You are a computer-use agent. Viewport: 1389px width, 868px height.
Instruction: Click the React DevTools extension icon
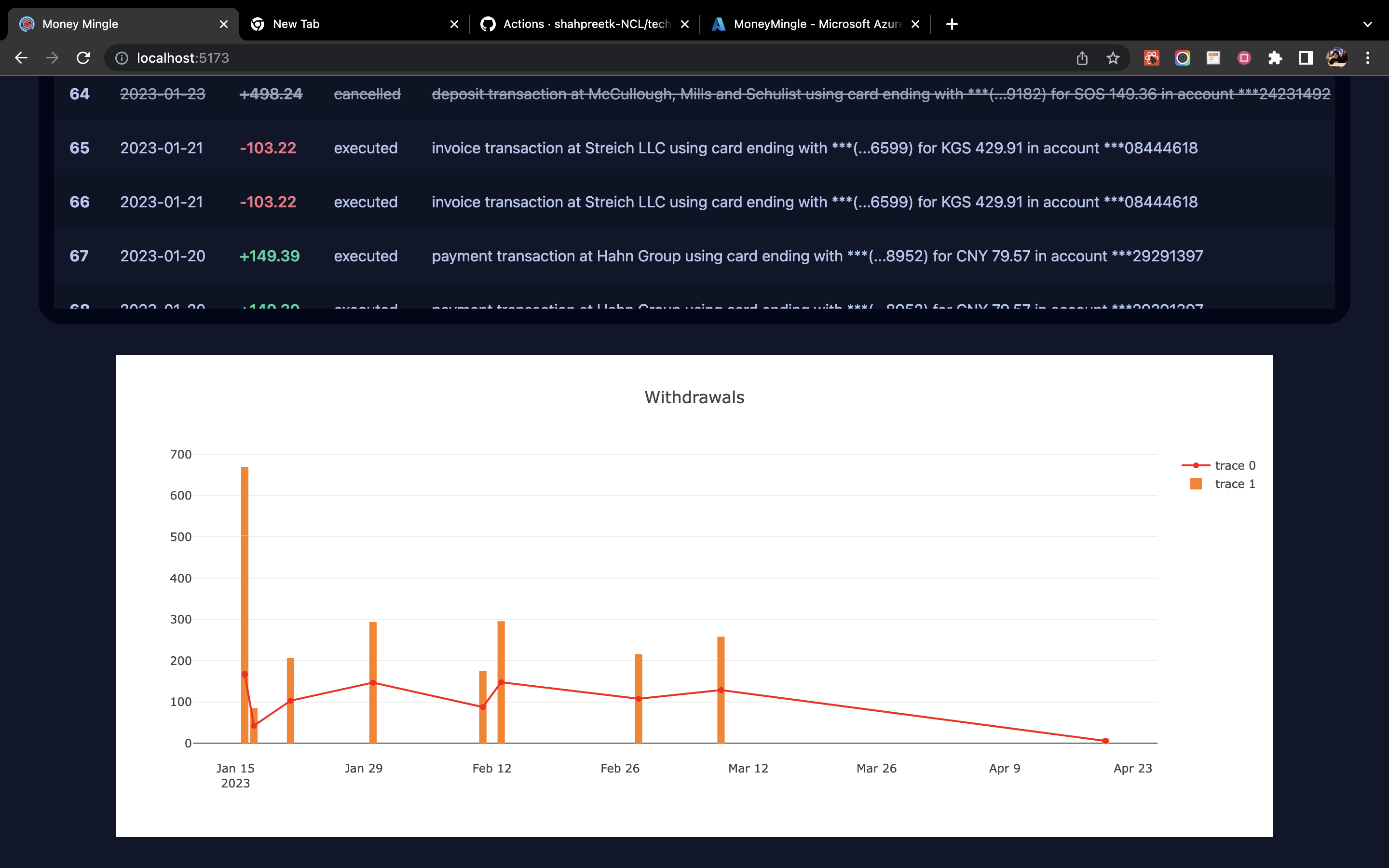pyautogui.click(x=1151, y=58)
